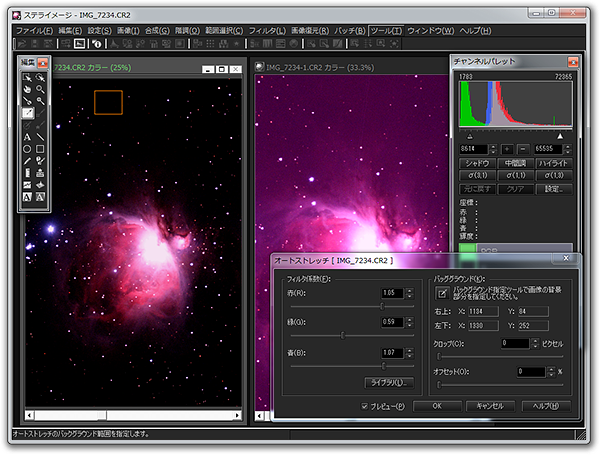Screen dimensions: 600x455
Task: Click the plus button in the Channel Palette
Action: pyautogui.click(x=508, y=149)
